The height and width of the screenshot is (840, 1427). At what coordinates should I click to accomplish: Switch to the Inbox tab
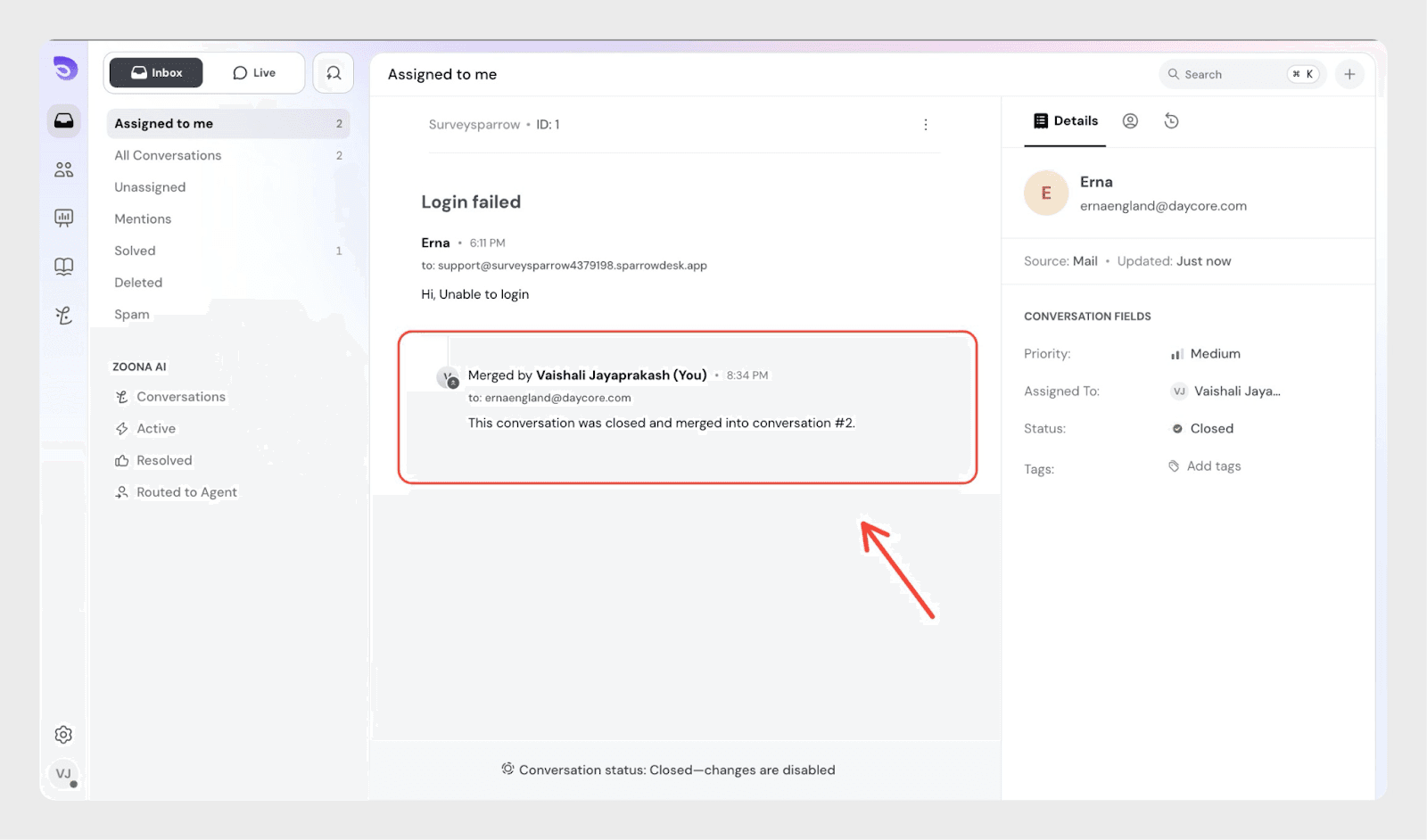click(x=156, y=73)
